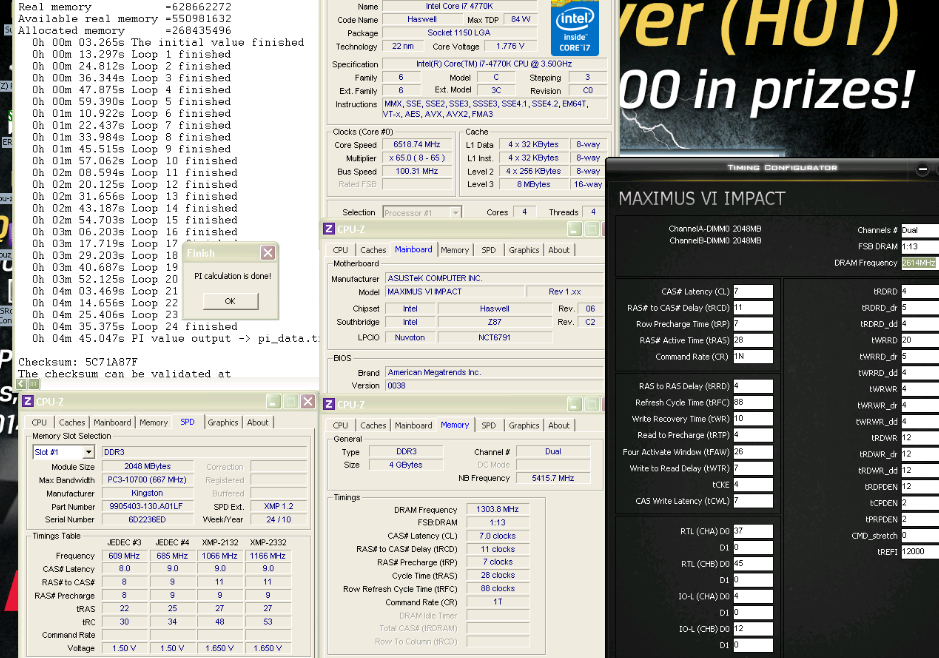Close the Finish dialog with its X
The image size is (939, 658).
[x=268, y=253]
